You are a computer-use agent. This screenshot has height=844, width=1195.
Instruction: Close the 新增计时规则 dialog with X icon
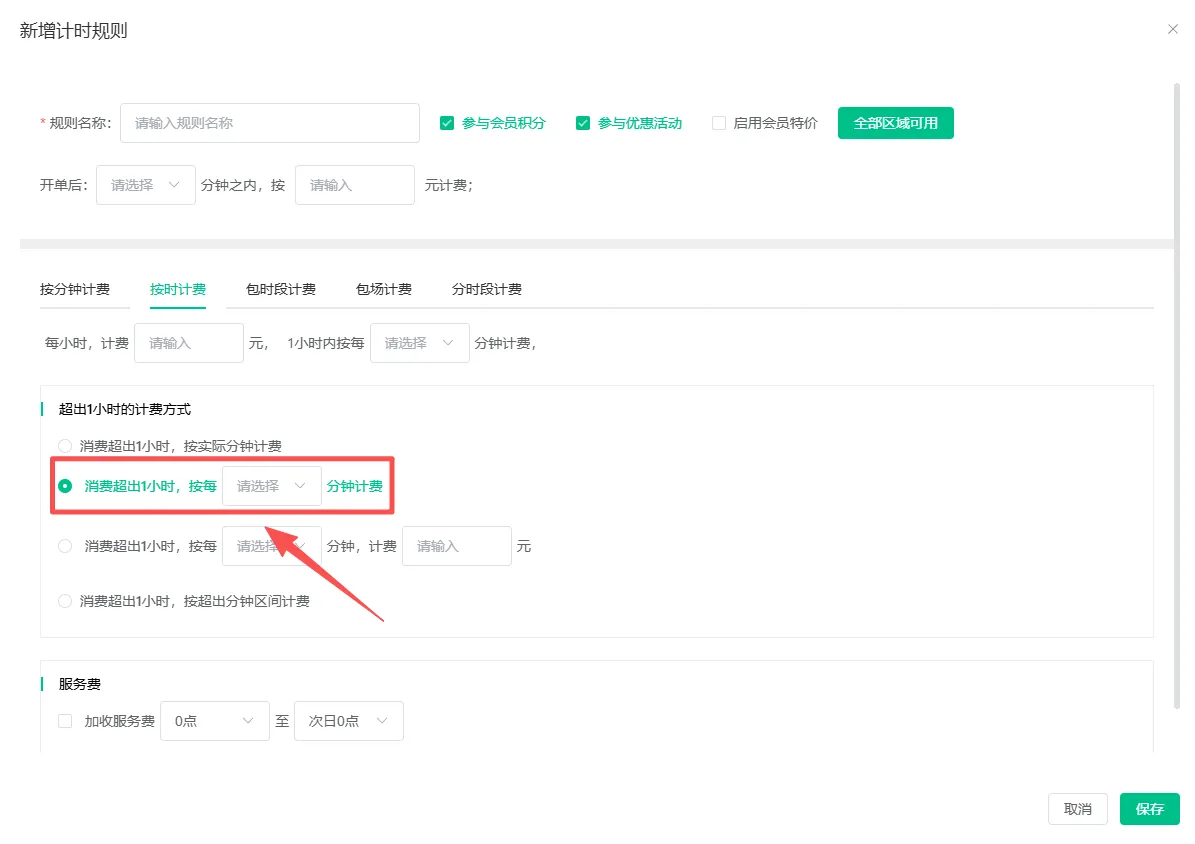[1173, 30]
